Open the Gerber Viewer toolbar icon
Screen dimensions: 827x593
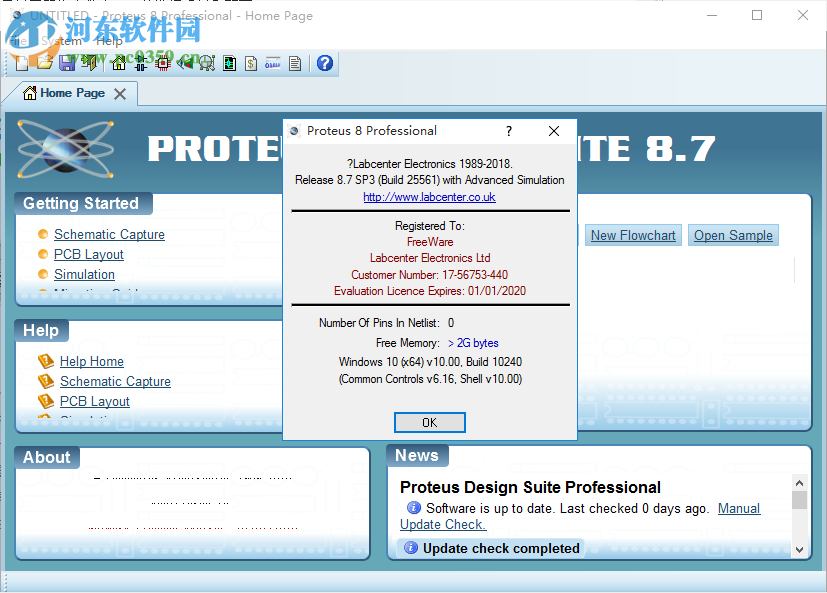point(208,63)
